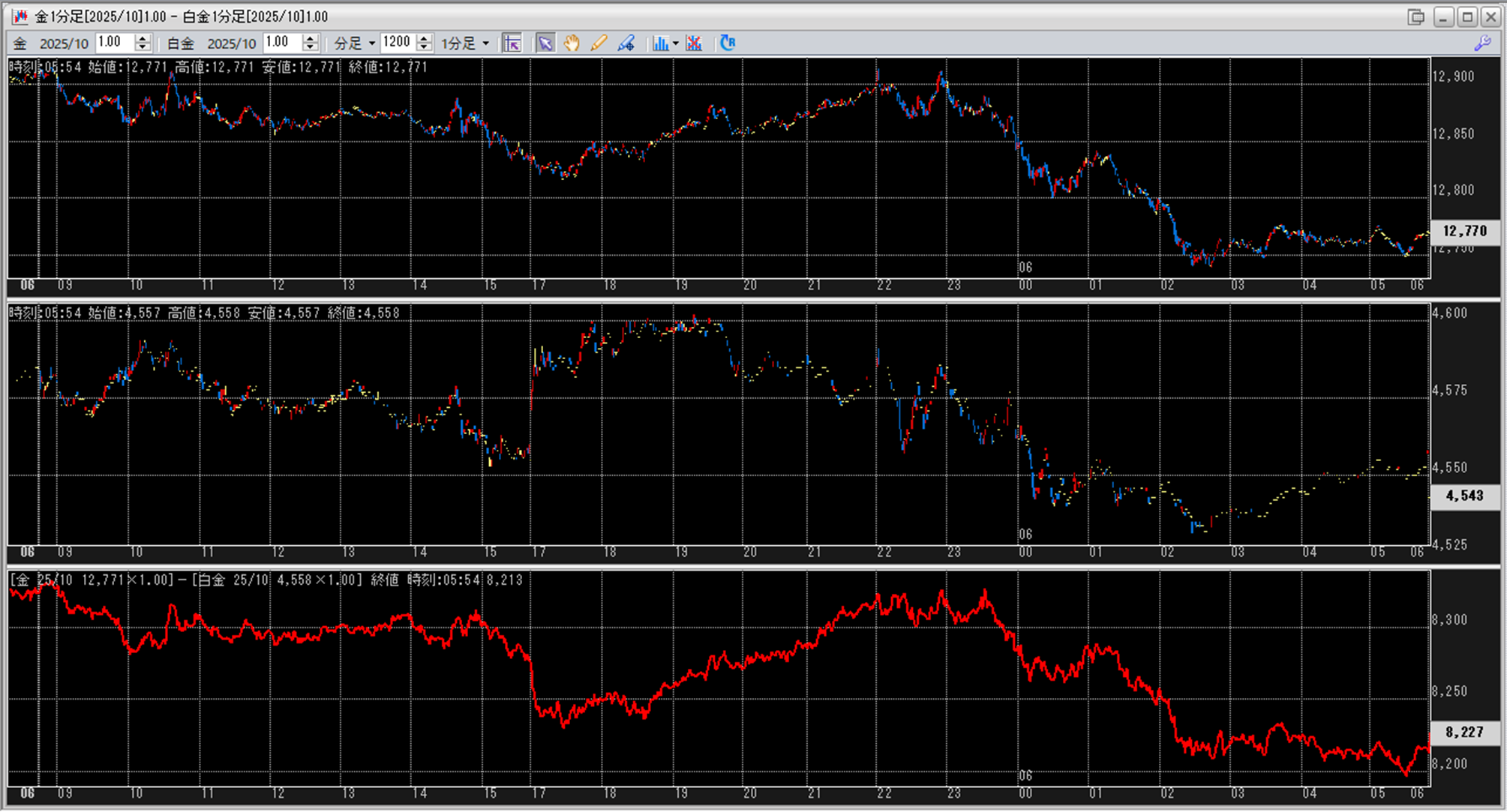Viewport: 1507px width, 812px height.
Task: Click the 白金 symbol label in toolbar
Action: [180, 43]
